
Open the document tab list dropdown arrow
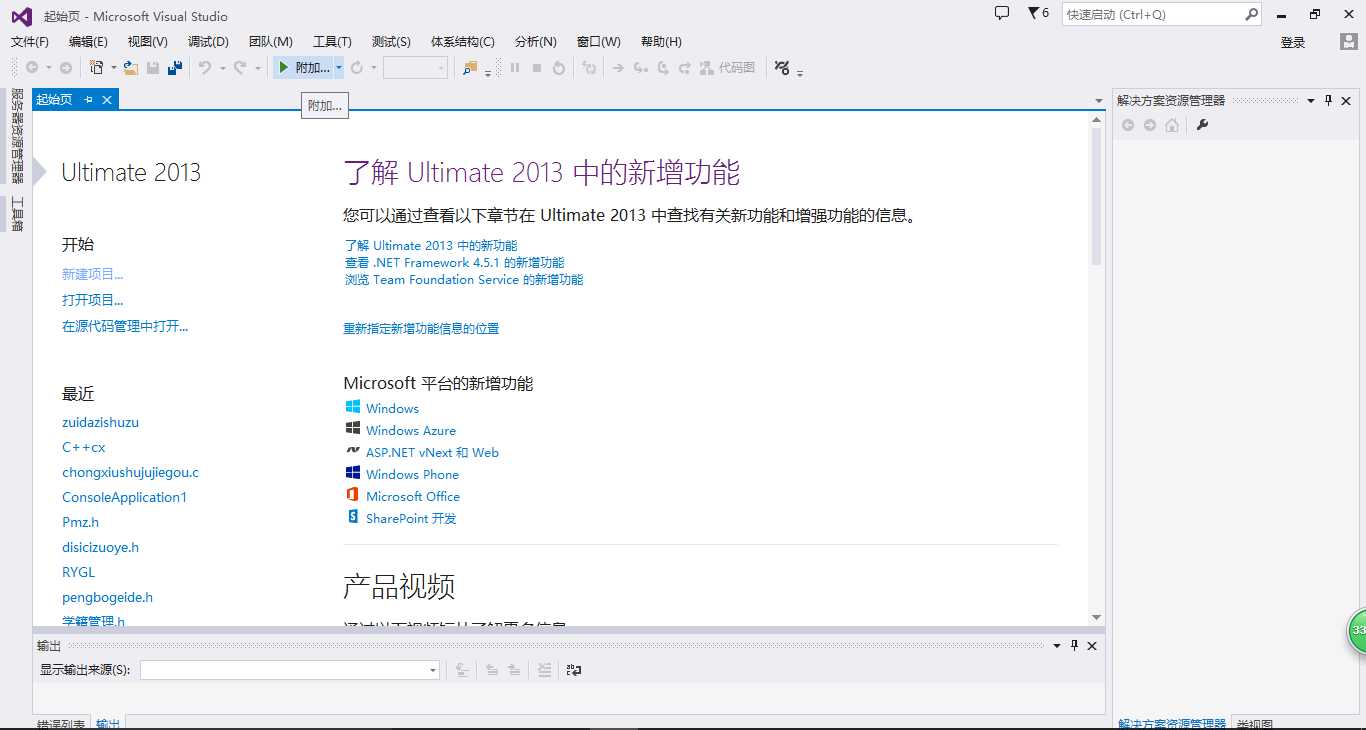[1099, 101]
